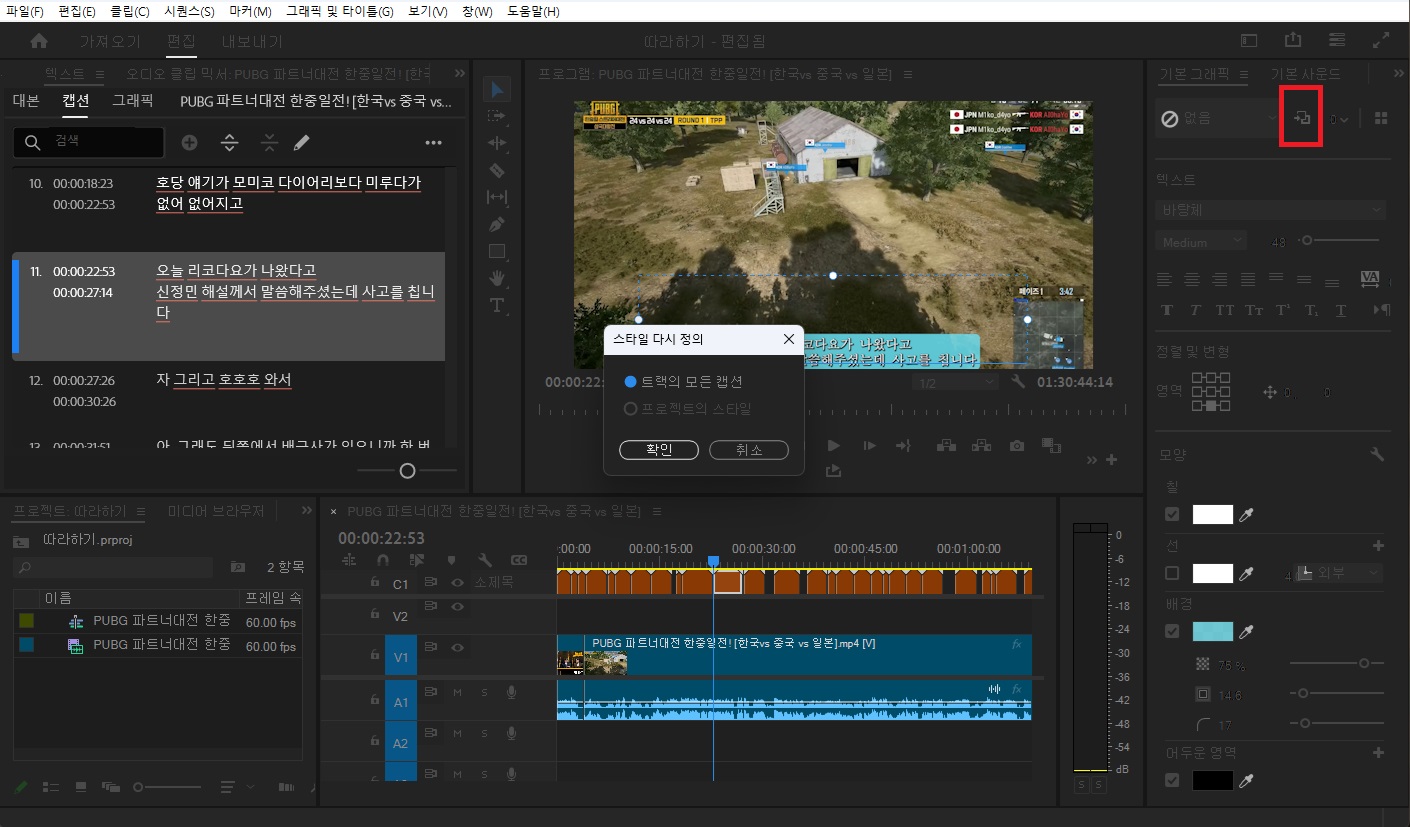
Task: Click the split caption segment icon
Action: pyautogui.click(x=229, y=143)
